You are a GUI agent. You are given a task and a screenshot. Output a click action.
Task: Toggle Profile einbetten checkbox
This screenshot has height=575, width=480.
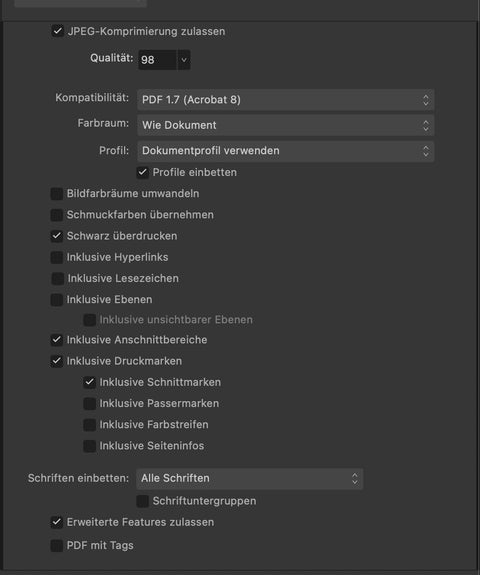point(142,172)
